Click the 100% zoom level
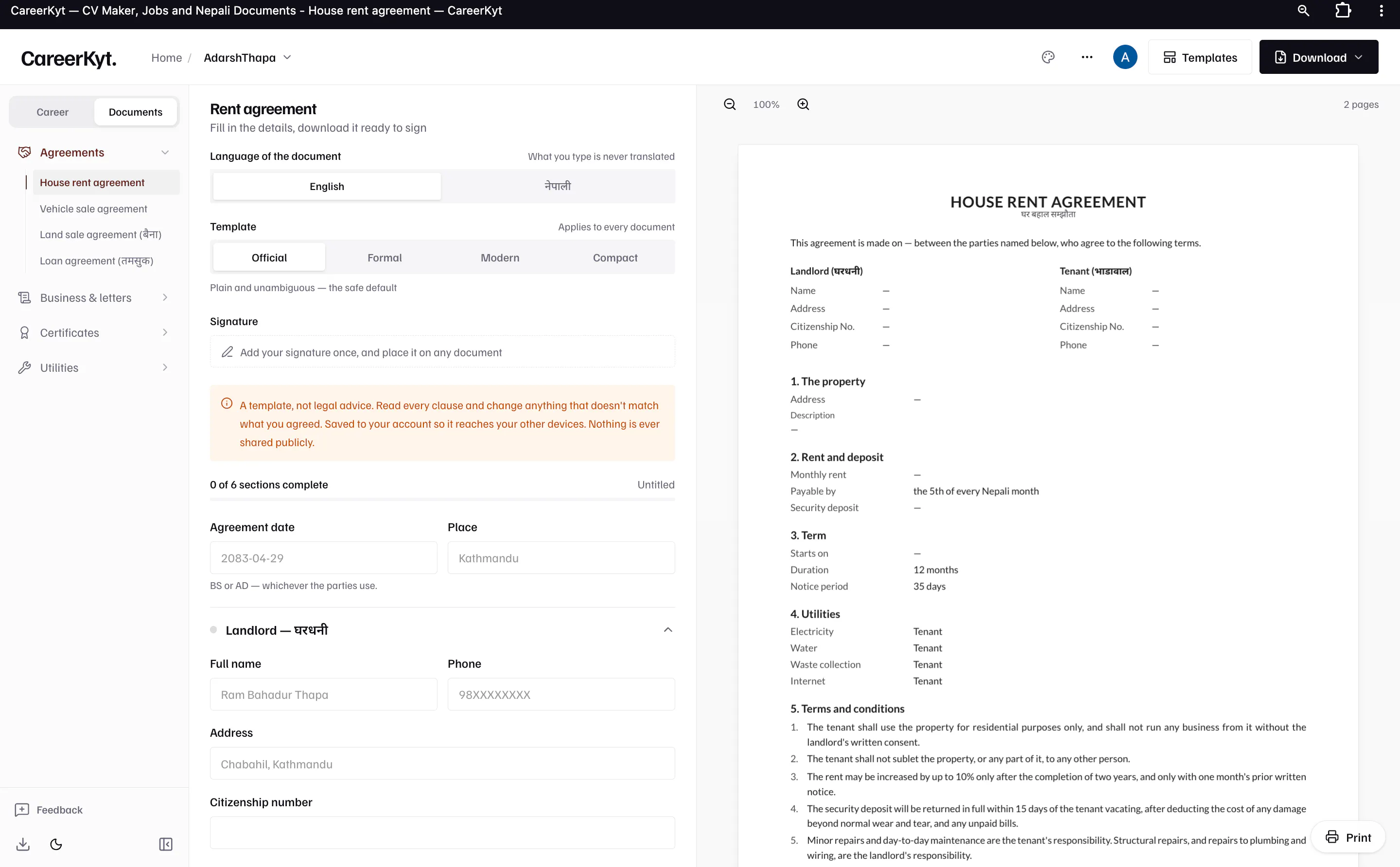This screenshot has height=867, width=1400. pos(766,104)
